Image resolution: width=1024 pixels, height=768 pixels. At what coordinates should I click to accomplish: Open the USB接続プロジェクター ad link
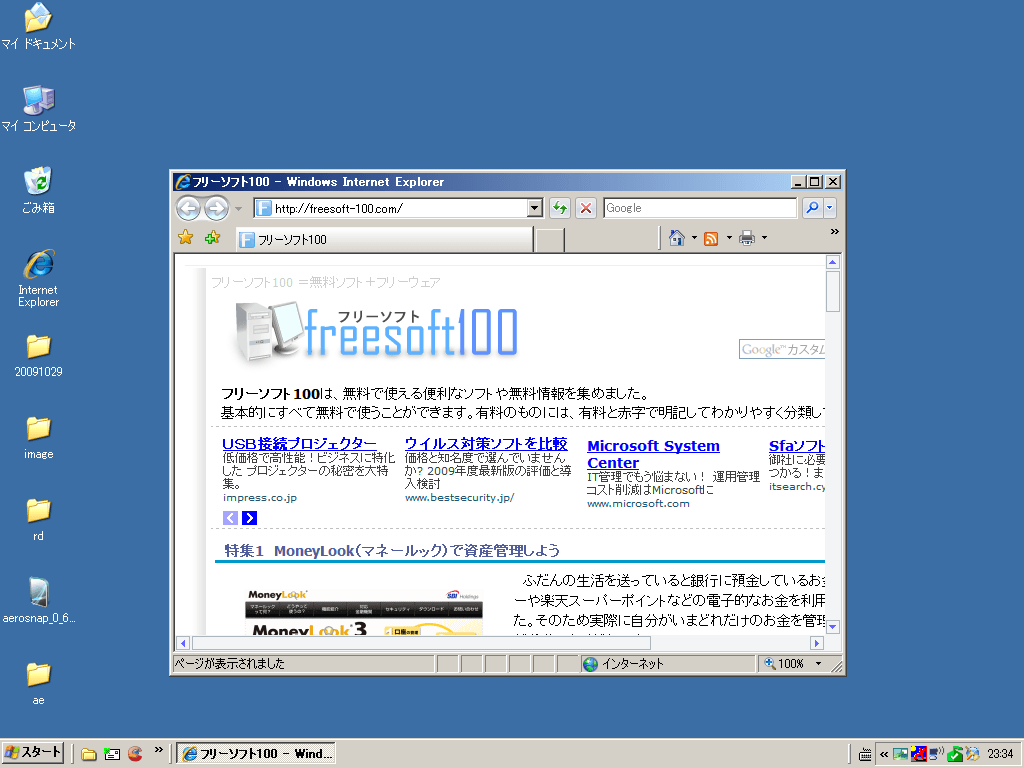[x=299, y=444]
